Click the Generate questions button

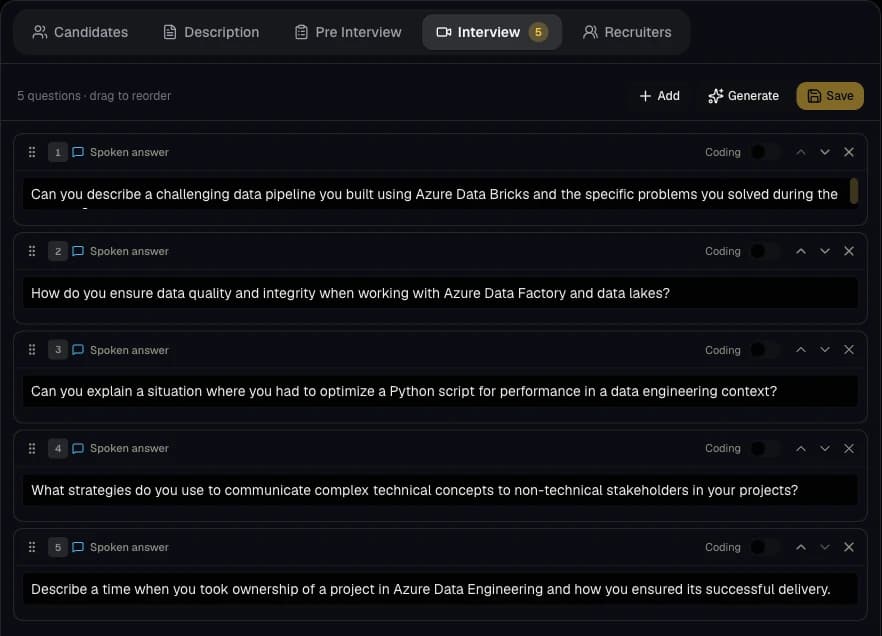click(x=743, y=96)
